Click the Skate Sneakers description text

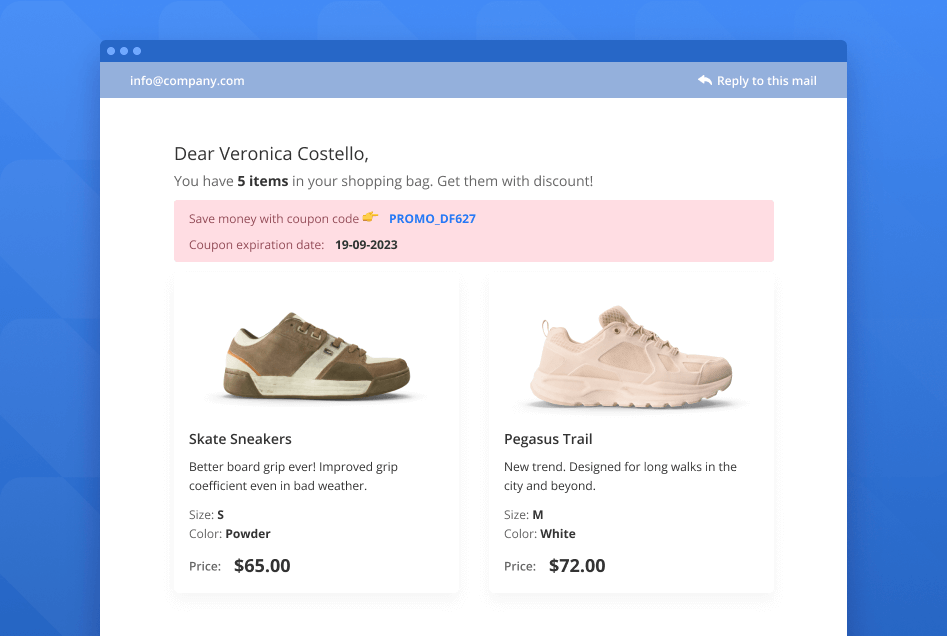(x=293, y=476)
